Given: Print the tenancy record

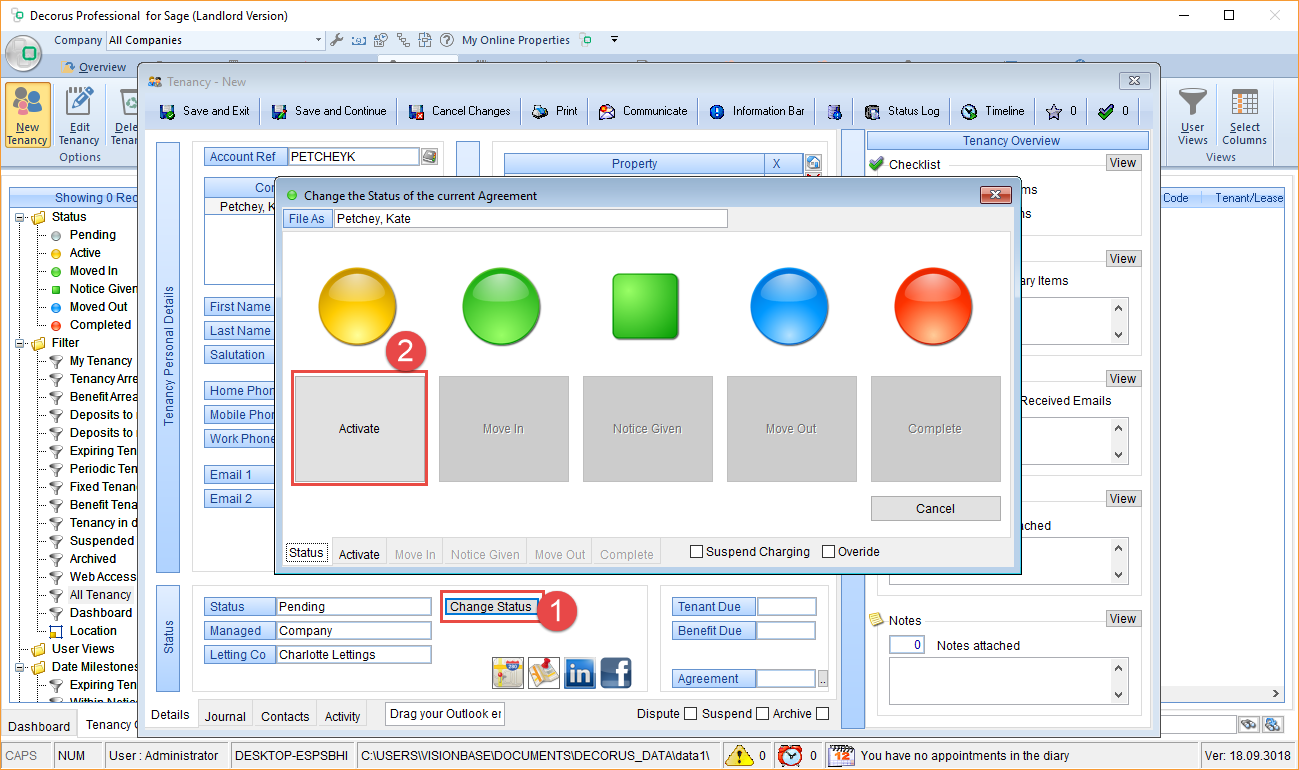Looking at the screenshot, I should [x=555, y=111].
